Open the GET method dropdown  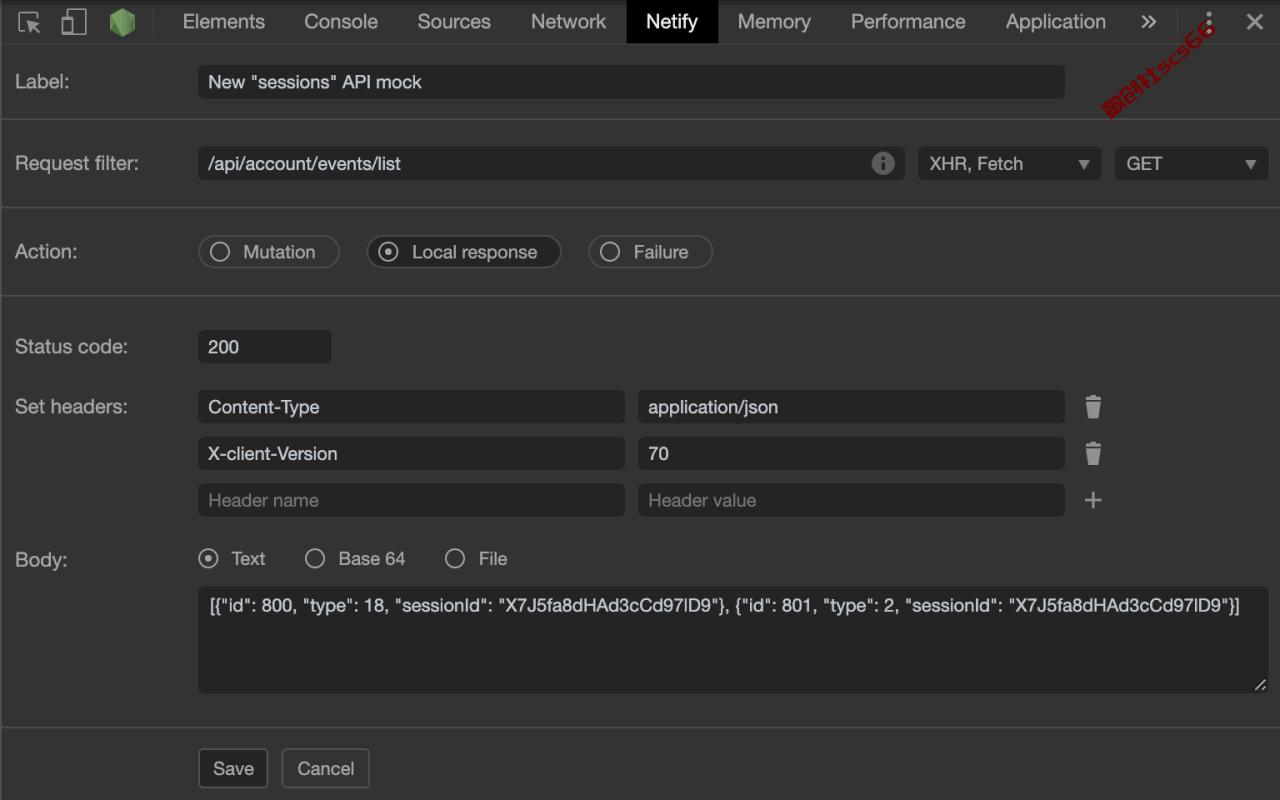pos(1191,163)
